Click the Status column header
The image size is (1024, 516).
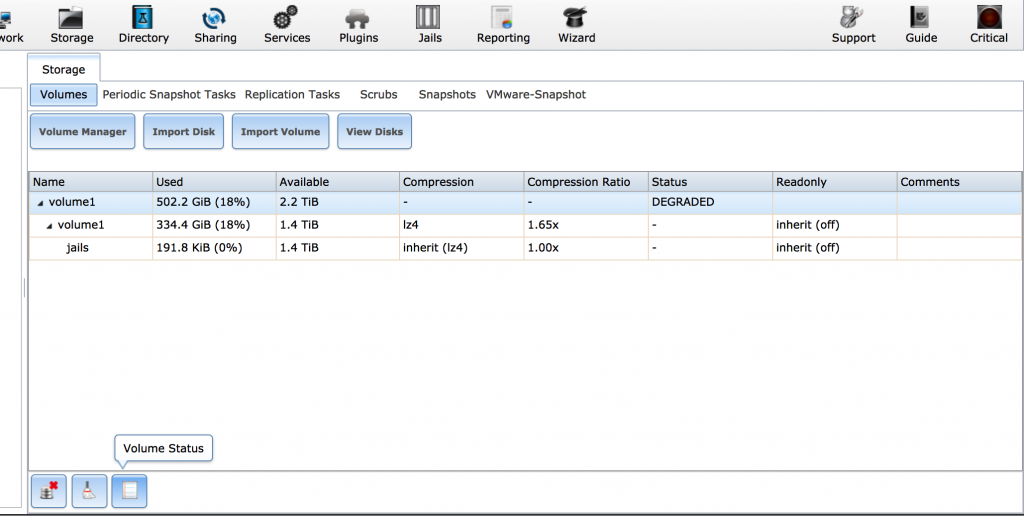(x=710, y=182)
